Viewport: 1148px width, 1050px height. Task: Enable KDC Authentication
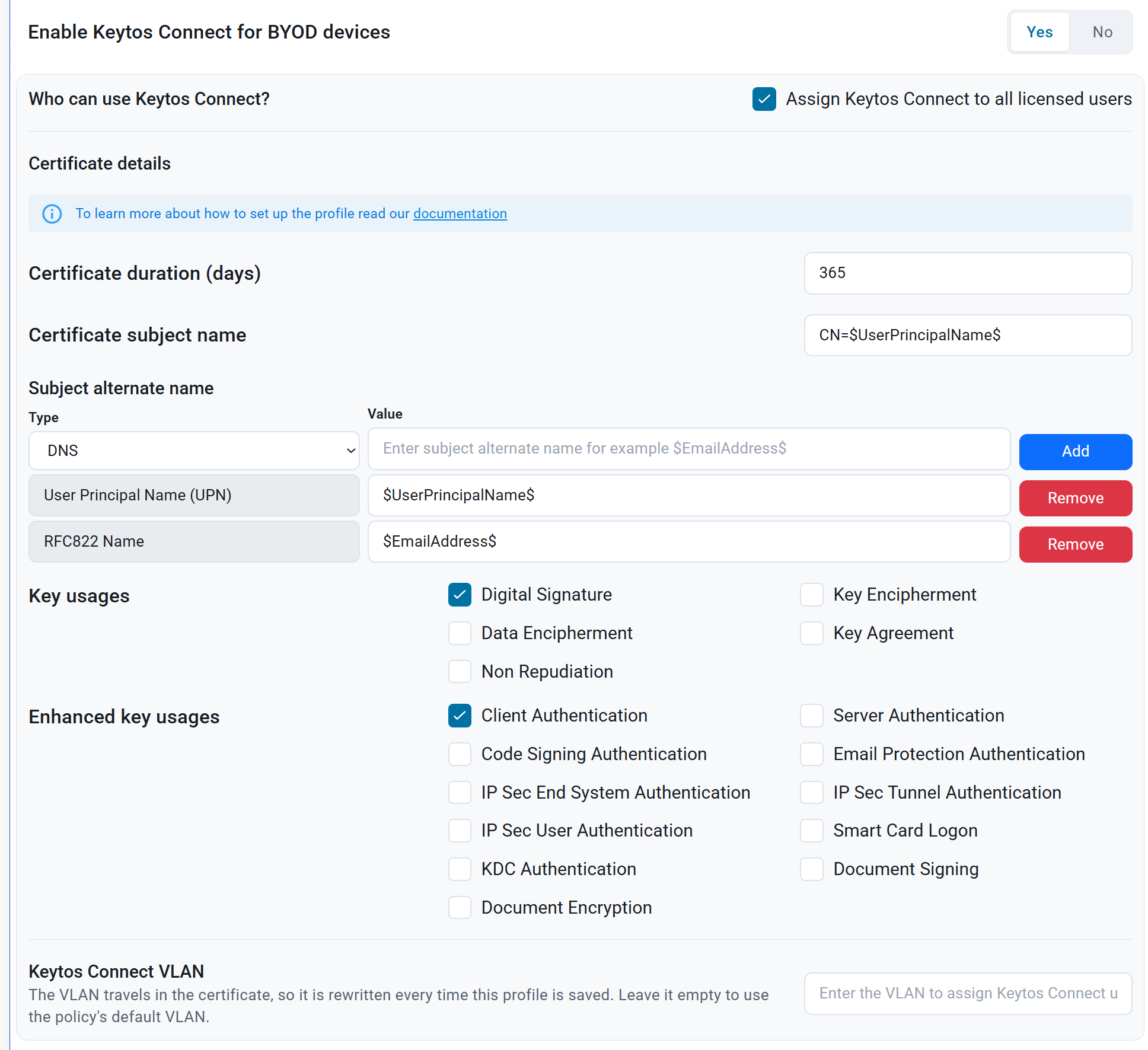(x=460, y=869)
